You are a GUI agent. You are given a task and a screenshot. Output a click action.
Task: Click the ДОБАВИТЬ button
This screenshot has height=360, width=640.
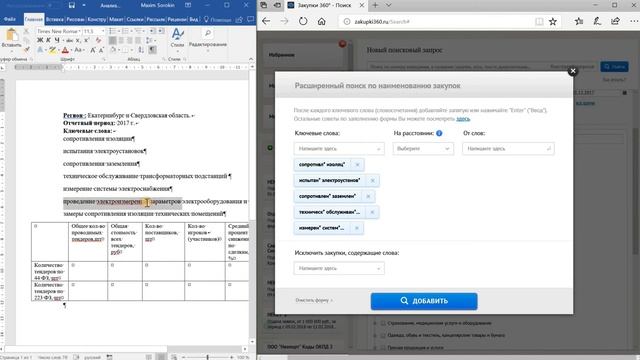[x=424, y=301]
